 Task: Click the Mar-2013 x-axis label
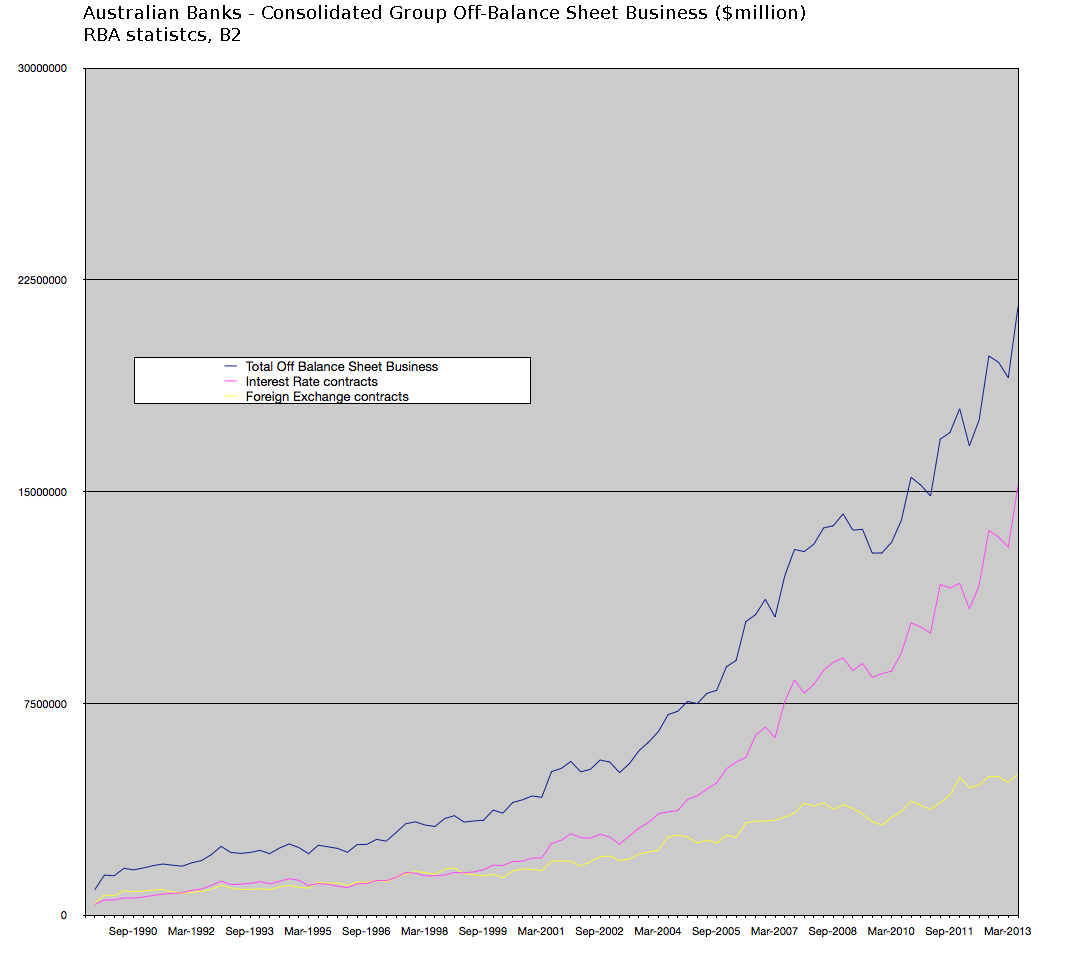pyautogui.click(x=1006, y=931)
